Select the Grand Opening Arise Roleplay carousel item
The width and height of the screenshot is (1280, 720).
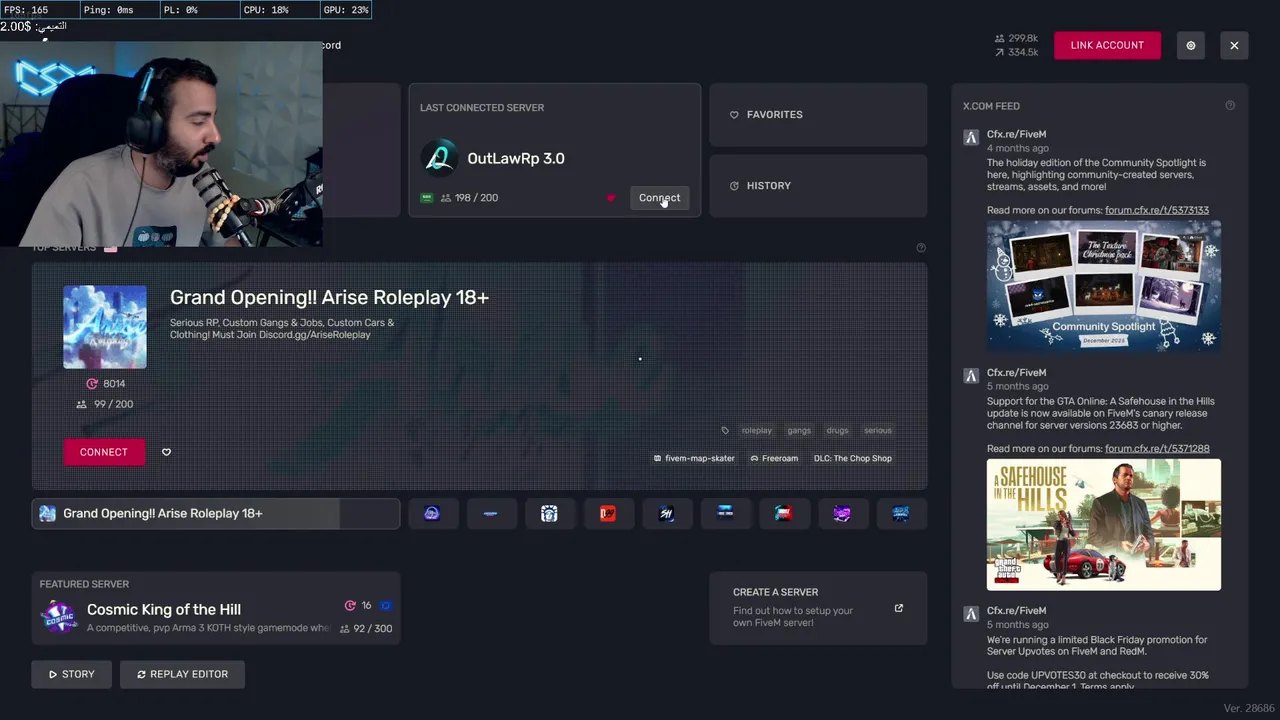(x=216, y=513)
